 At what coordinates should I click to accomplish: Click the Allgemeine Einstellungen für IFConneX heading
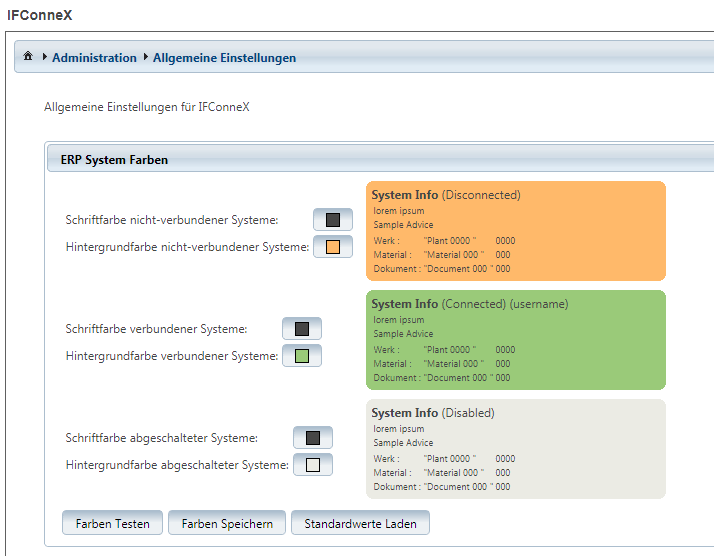(x=146, y=106)
